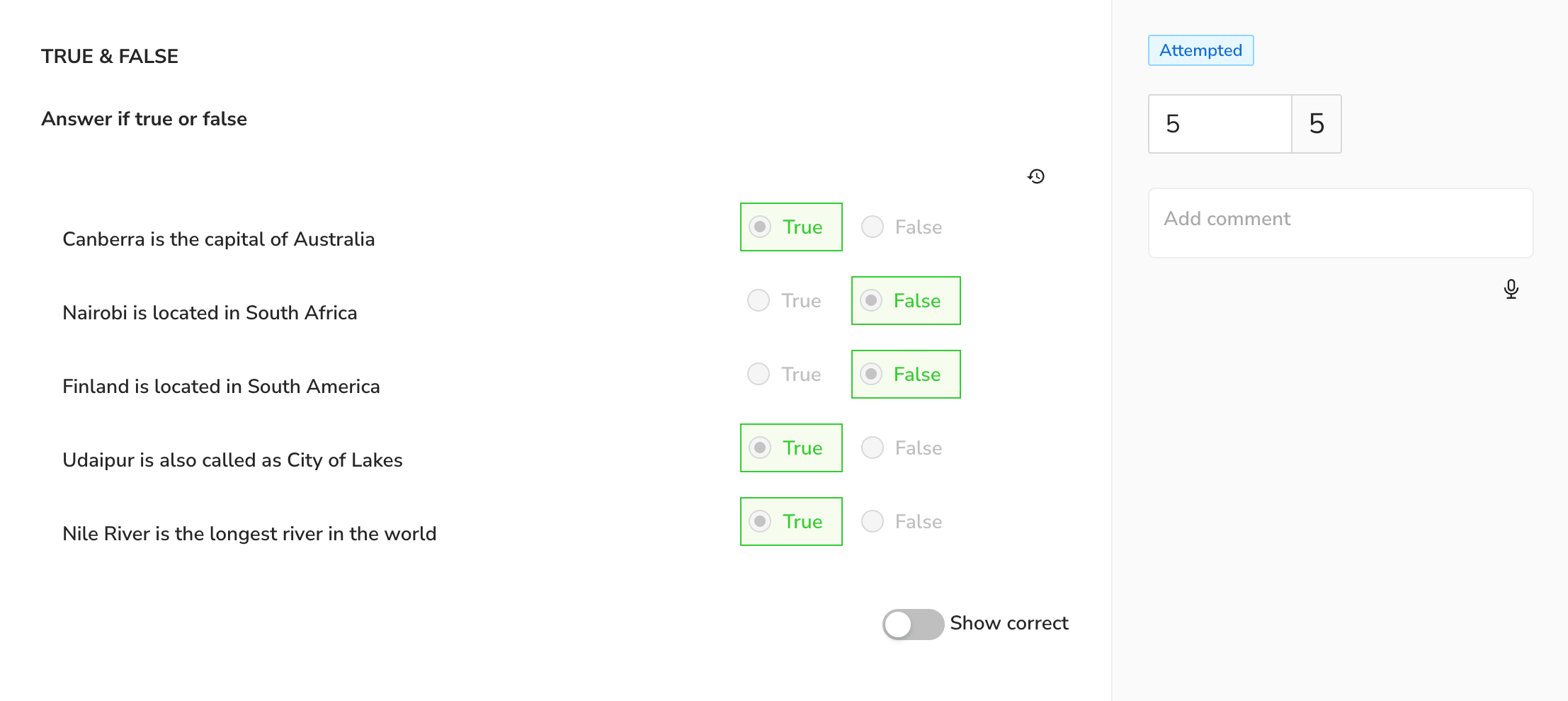Select False for Canberra capital statement
Screen dimensions: 1568x701
coord(902,227)
